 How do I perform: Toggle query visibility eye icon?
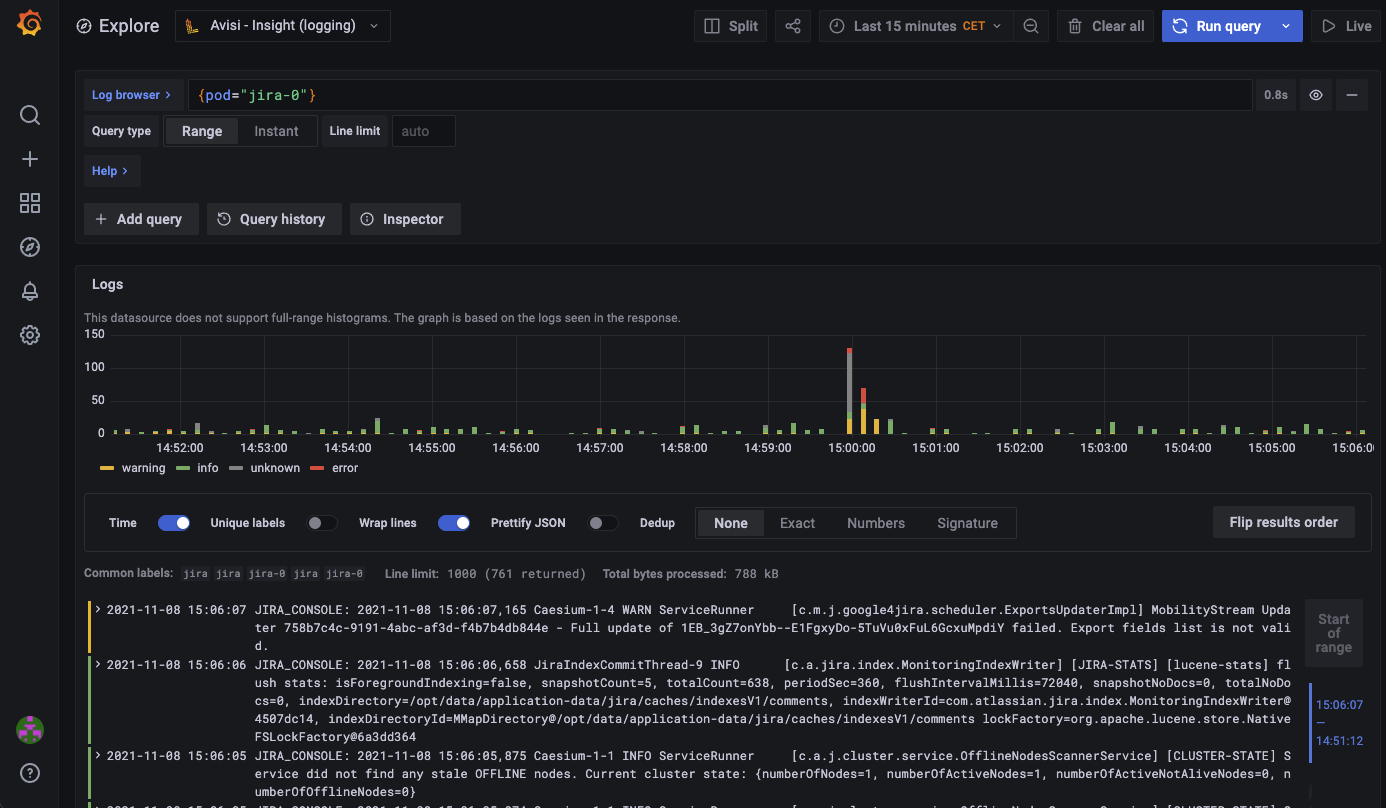(1316, 95)
